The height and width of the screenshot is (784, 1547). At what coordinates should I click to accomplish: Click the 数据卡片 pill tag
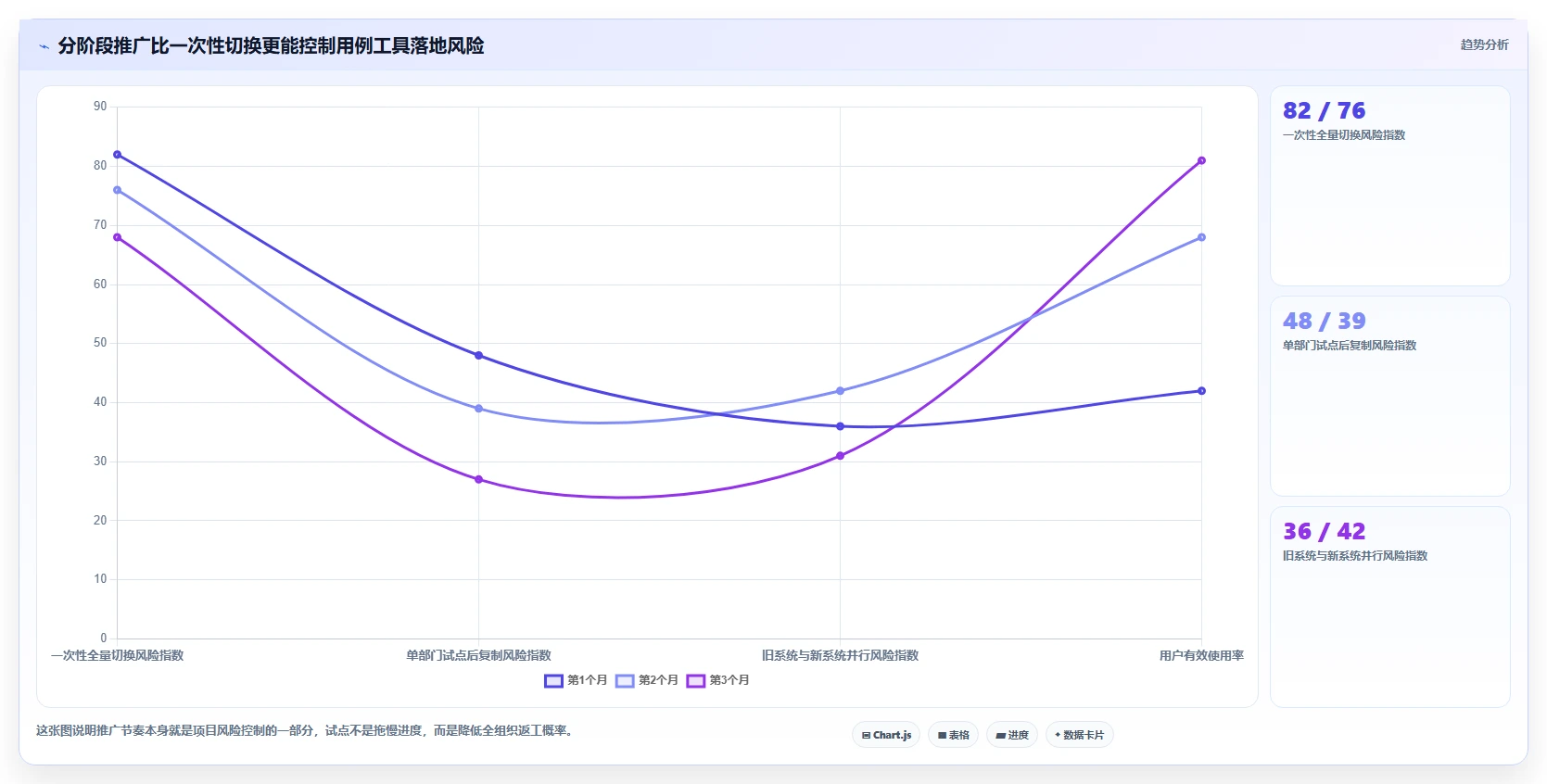(1079, 735)
